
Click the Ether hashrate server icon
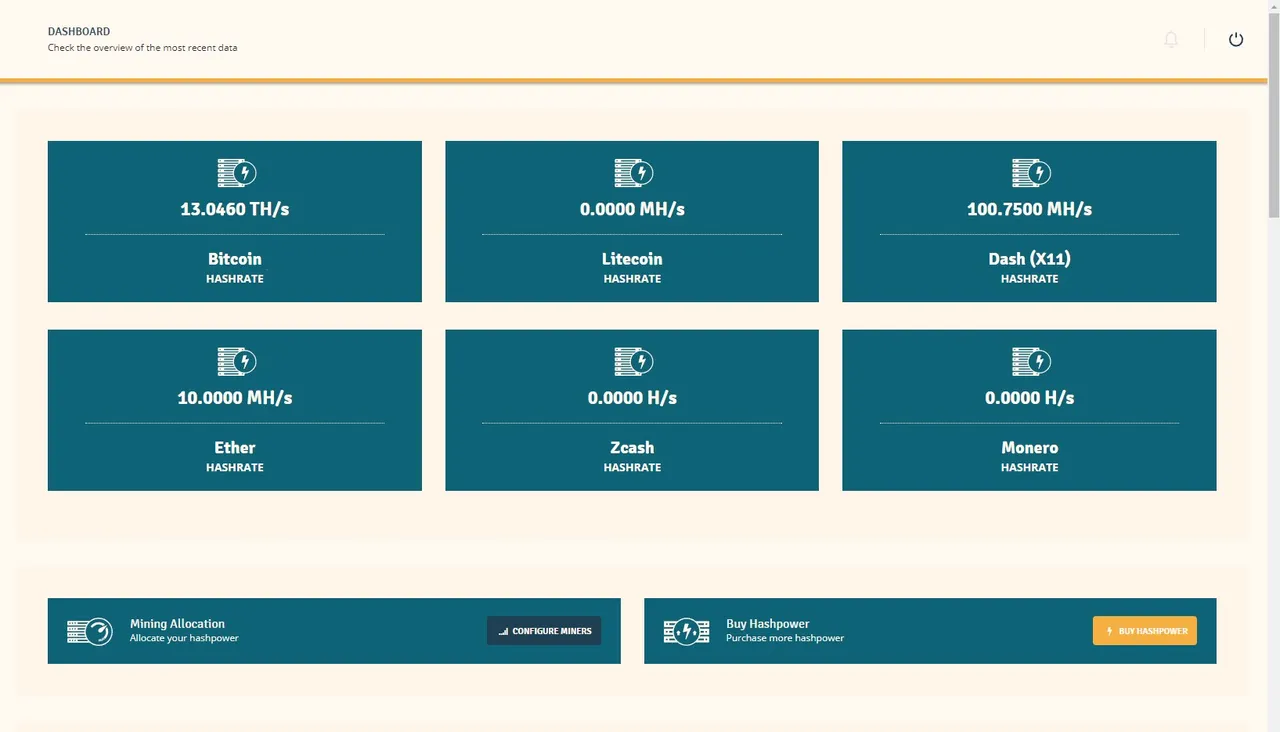(x=237, y=361)
